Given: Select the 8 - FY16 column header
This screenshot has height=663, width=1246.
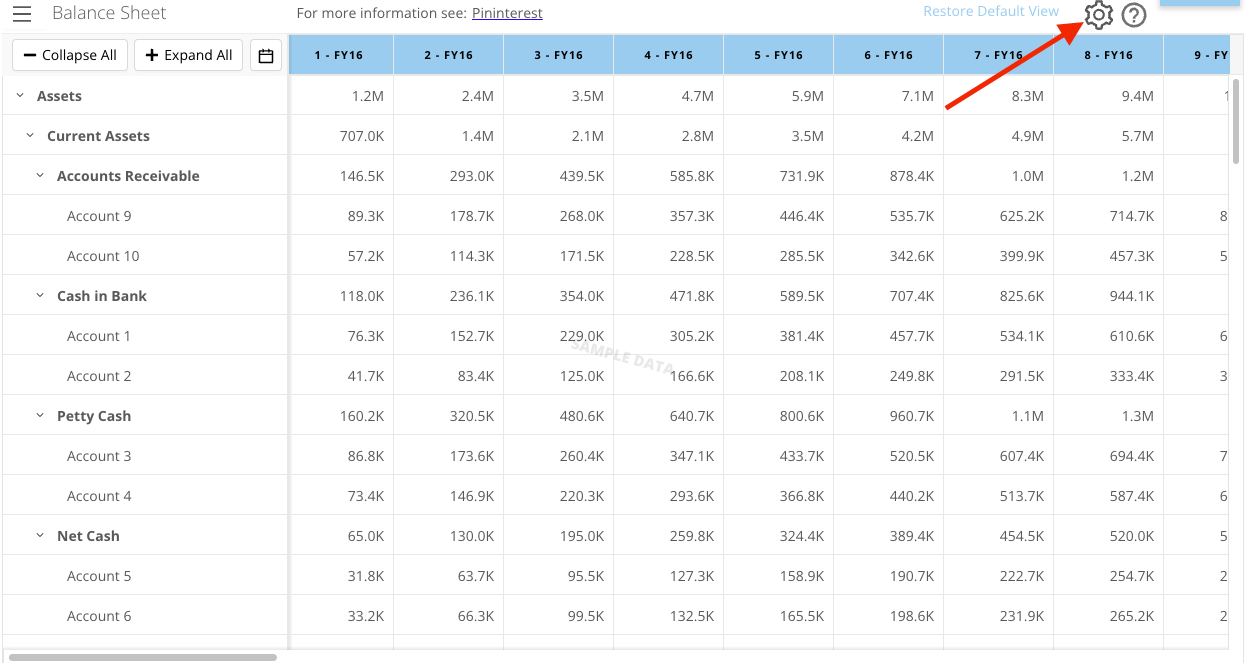Looking at the screenshot, I should pos(1109,55).
